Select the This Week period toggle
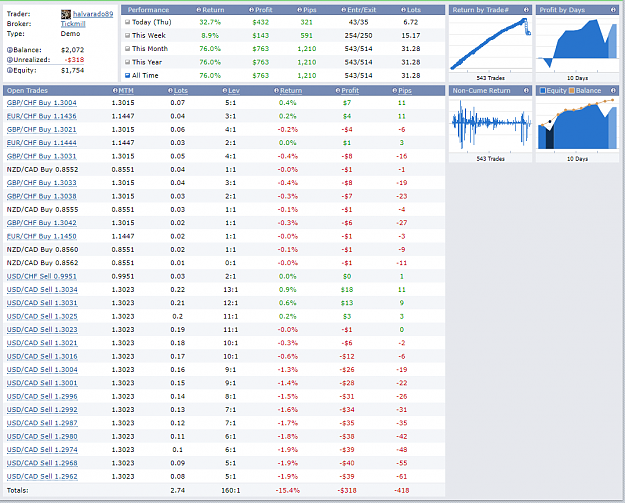The image size is (625, 503). 128,35
